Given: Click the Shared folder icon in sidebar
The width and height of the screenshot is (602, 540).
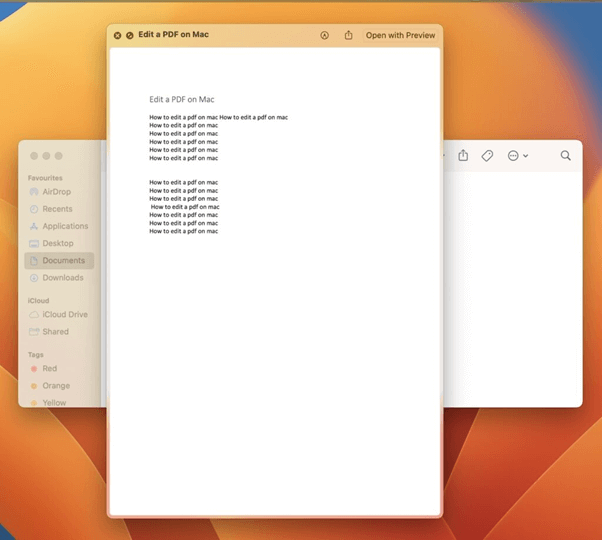Looking at the screenshot, I should coord(34,332).
